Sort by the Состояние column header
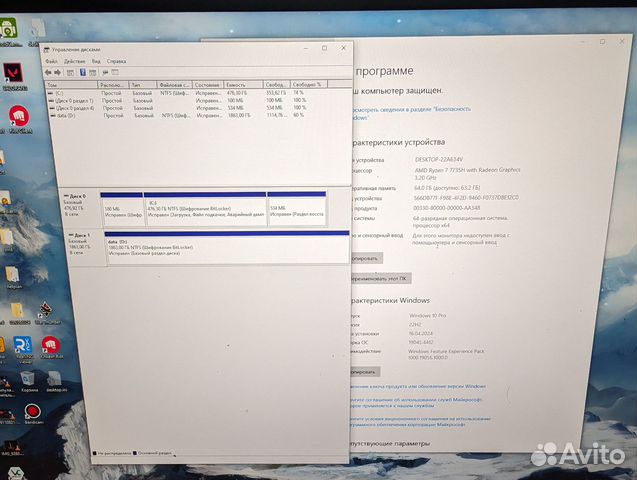The height and width of the screenshot is (480, 637). click(x=207, y=85)
